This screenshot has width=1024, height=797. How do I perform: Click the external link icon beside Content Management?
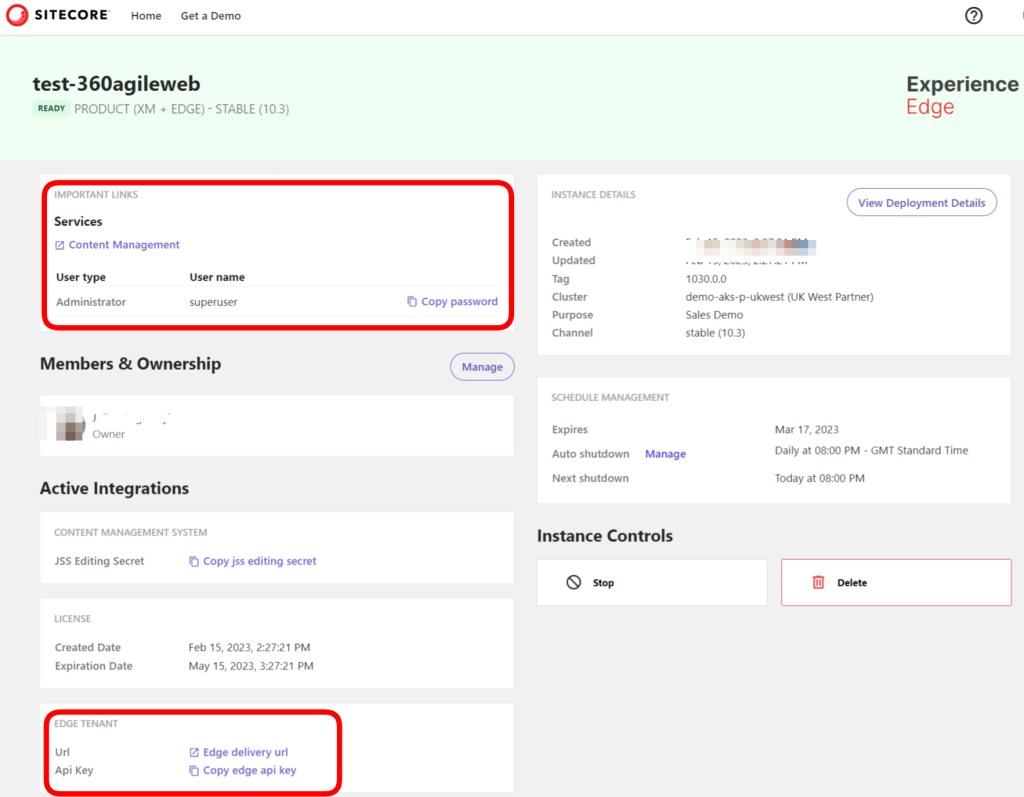[60, 245]
